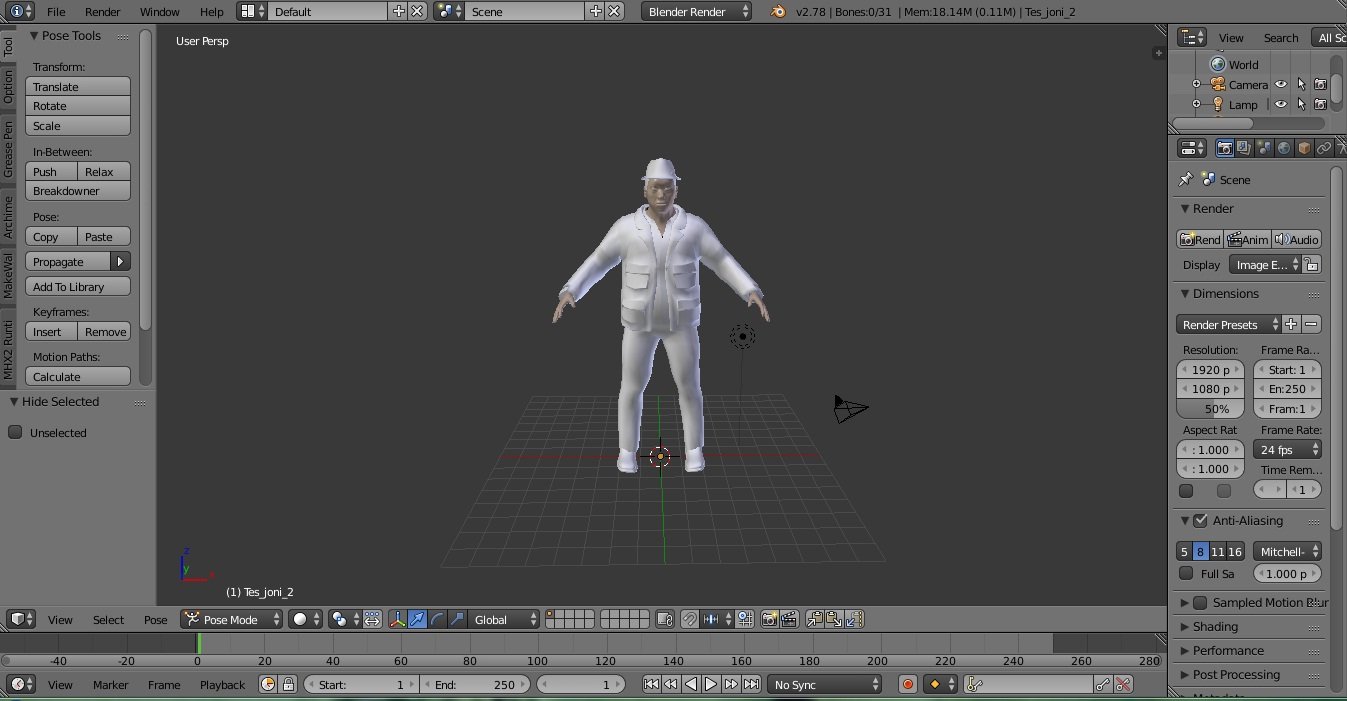Open the Object properties cube icon

pyautogui.click(x=1304, y=148)
